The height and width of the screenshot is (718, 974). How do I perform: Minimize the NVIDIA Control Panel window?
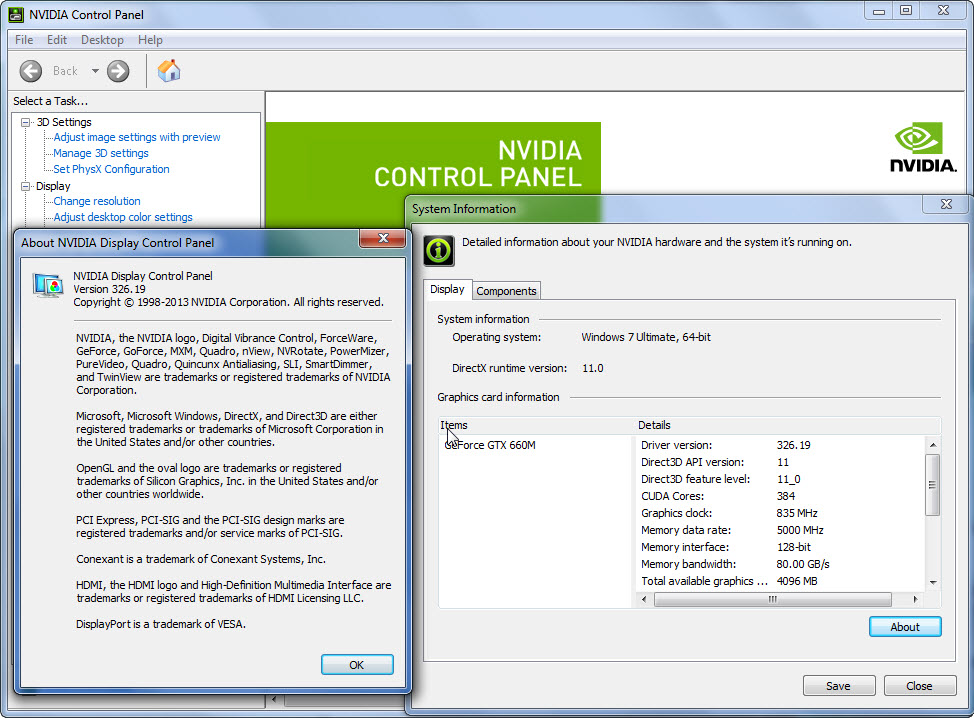coord(879,10)
